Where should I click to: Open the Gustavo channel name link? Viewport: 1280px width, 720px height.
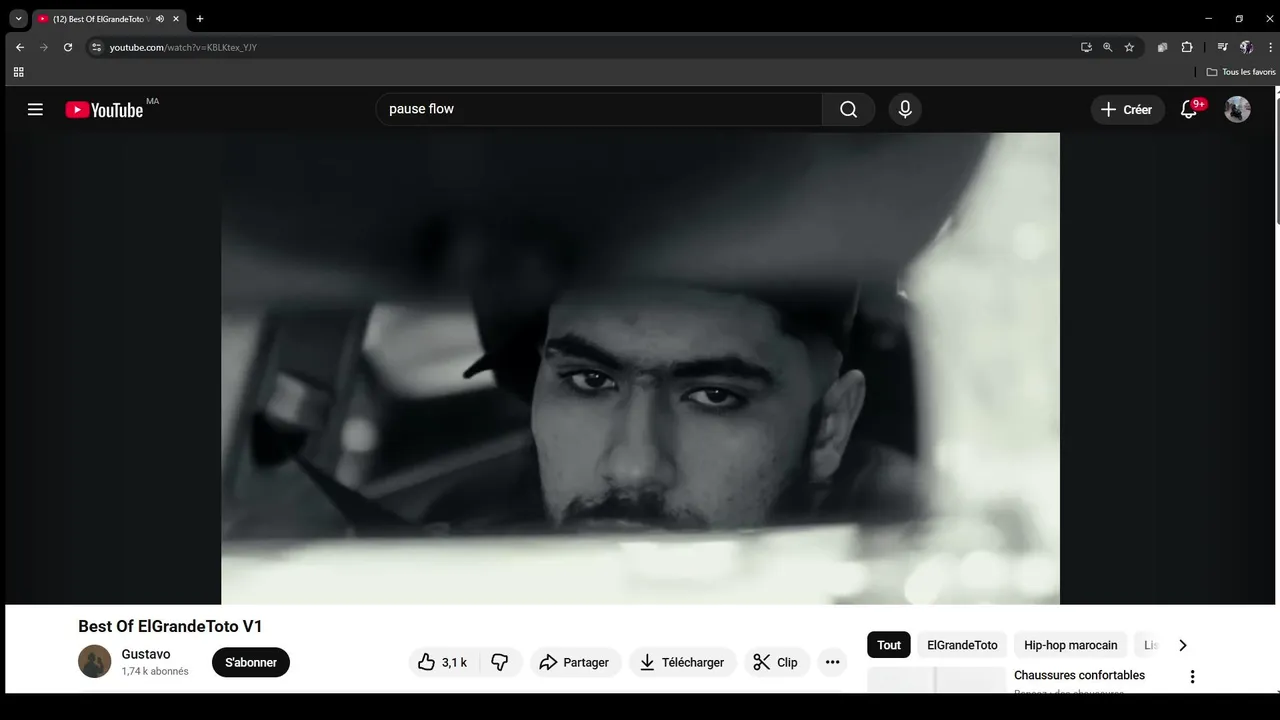[x=146, y=654]
